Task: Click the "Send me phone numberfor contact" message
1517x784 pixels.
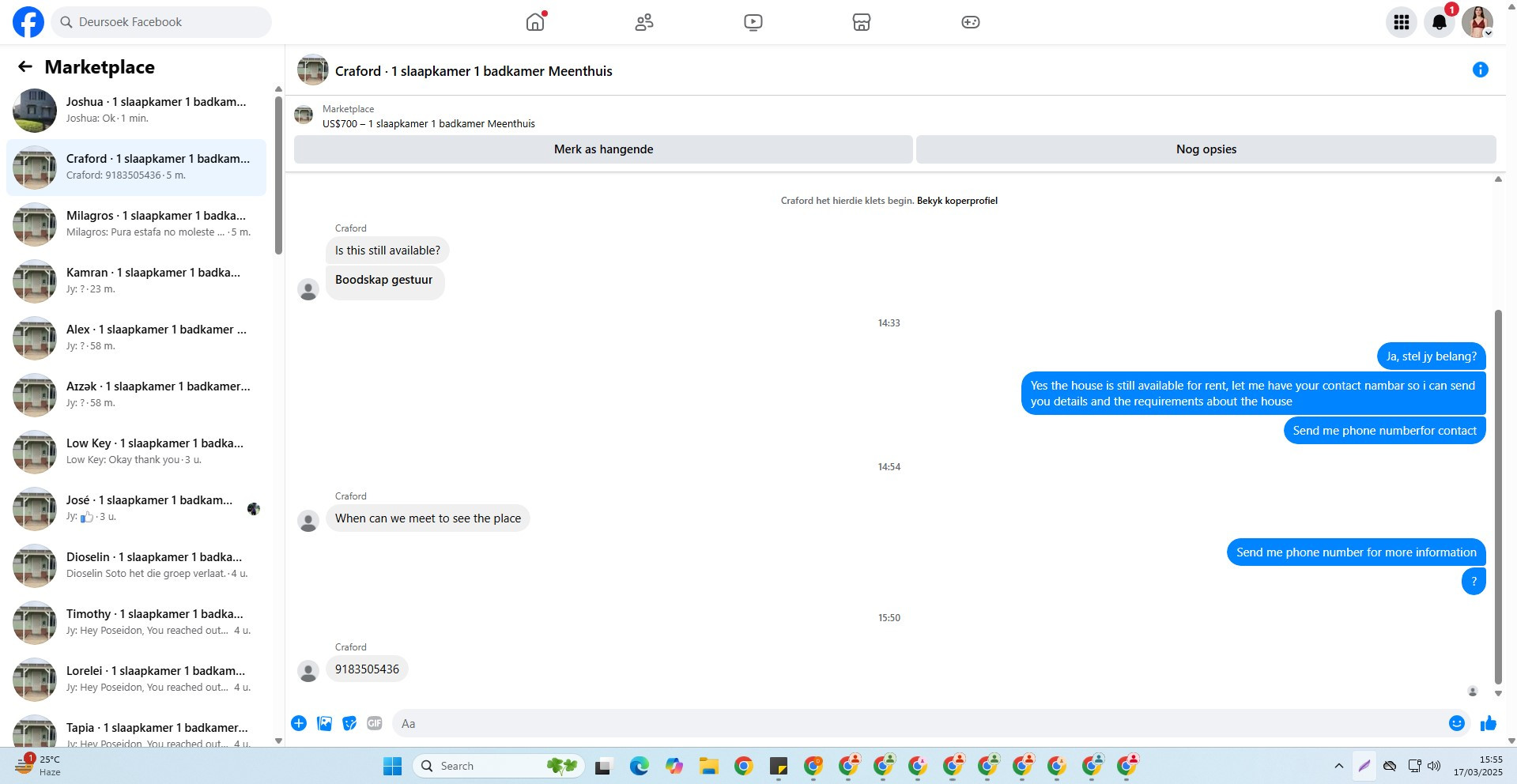Action: (x=1385, y=431)
